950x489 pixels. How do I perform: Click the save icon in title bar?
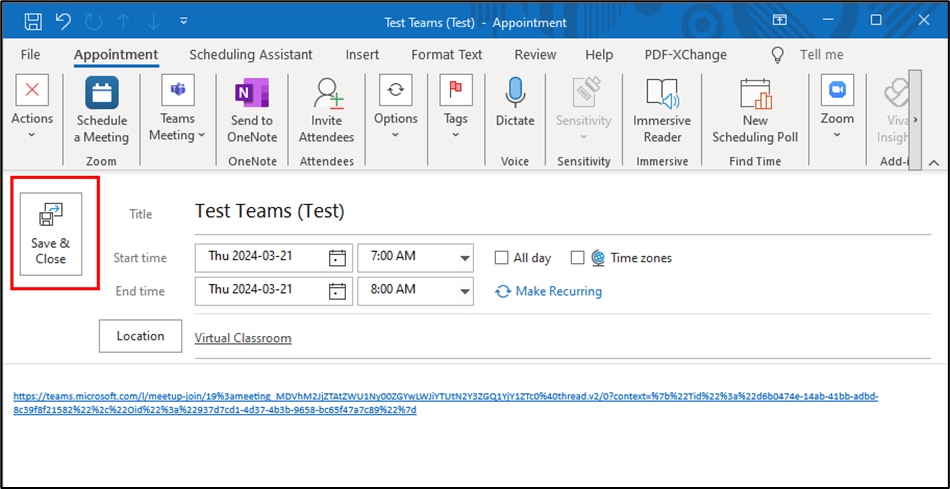(32, 21)
